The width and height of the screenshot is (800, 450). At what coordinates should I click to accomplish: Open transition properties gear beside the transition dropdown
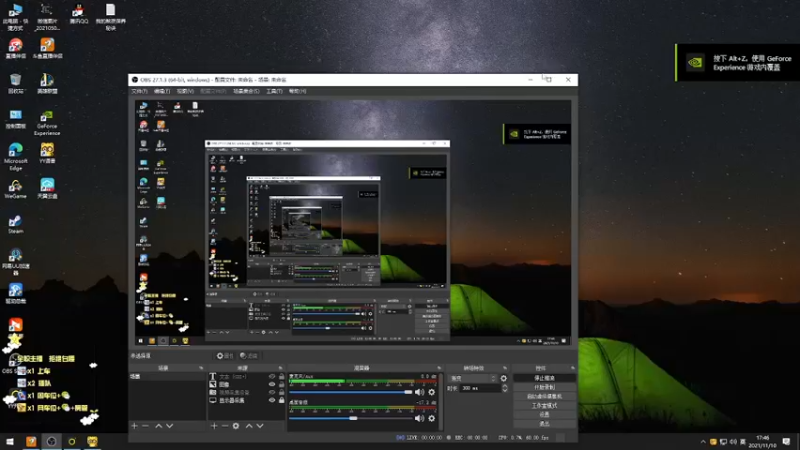click(x=504, y=378)
